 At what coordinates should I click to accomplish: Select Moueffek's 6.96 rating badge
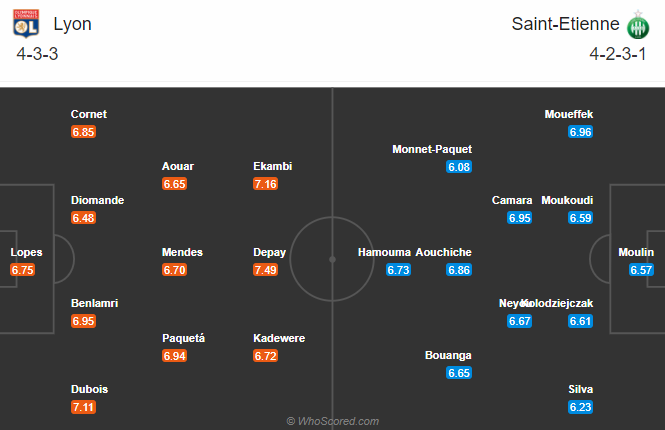(x=581, y=132)
